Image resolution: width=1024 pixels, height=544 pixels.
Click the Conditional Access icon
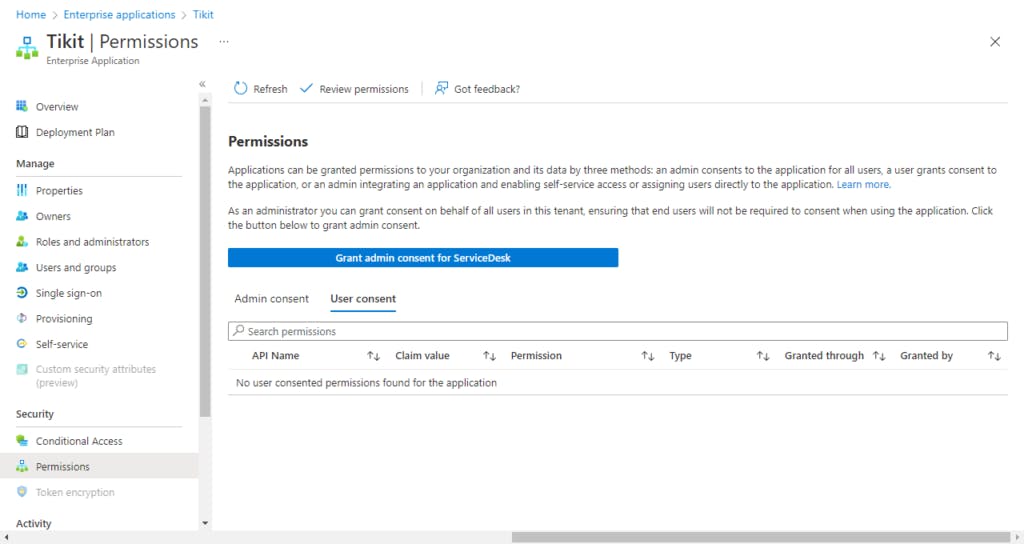pos(22,441)
